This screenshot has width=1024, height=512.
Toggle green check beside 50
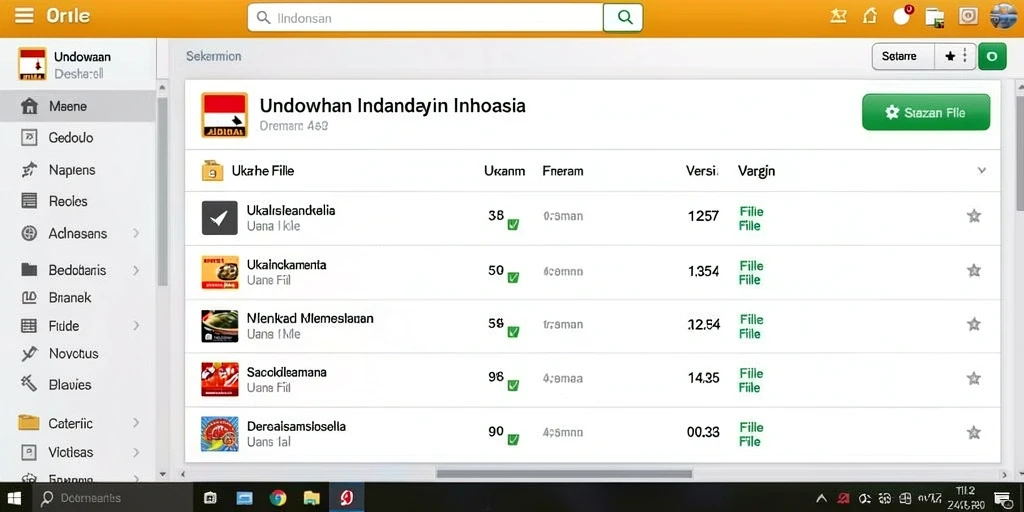tap(513, 278)
